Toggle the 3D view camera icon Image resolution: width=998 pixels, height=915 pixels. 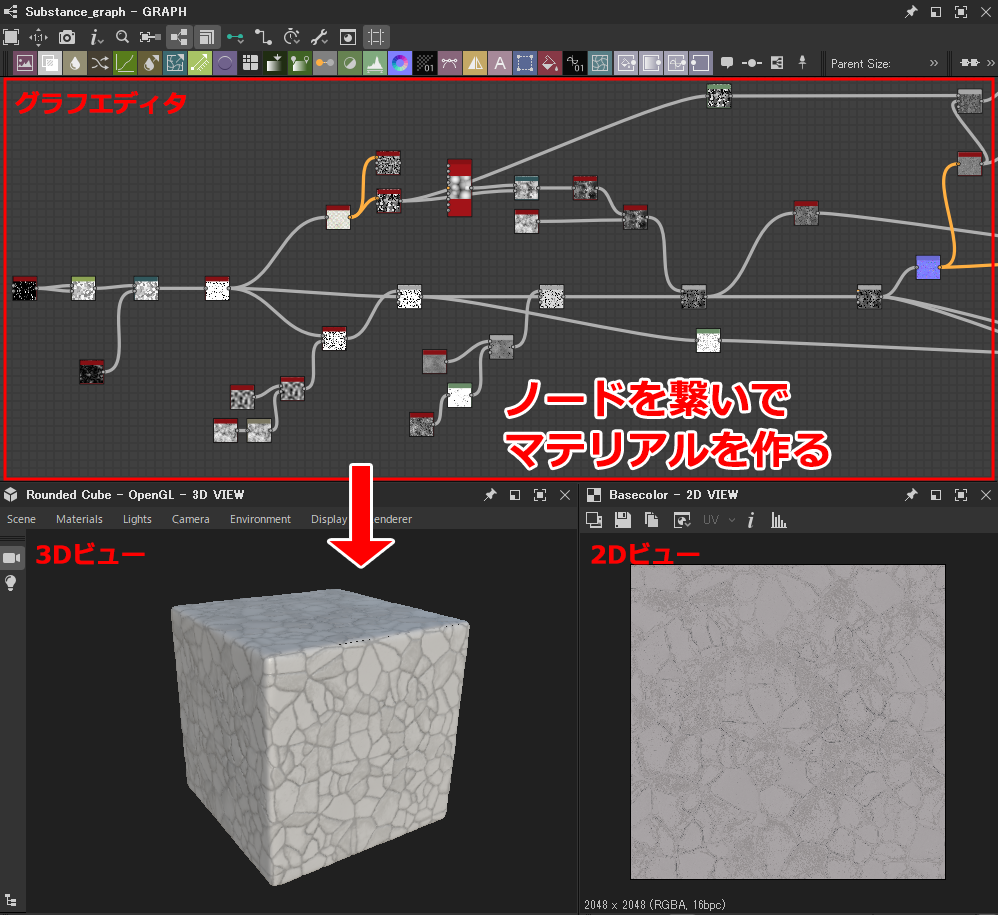11,558
